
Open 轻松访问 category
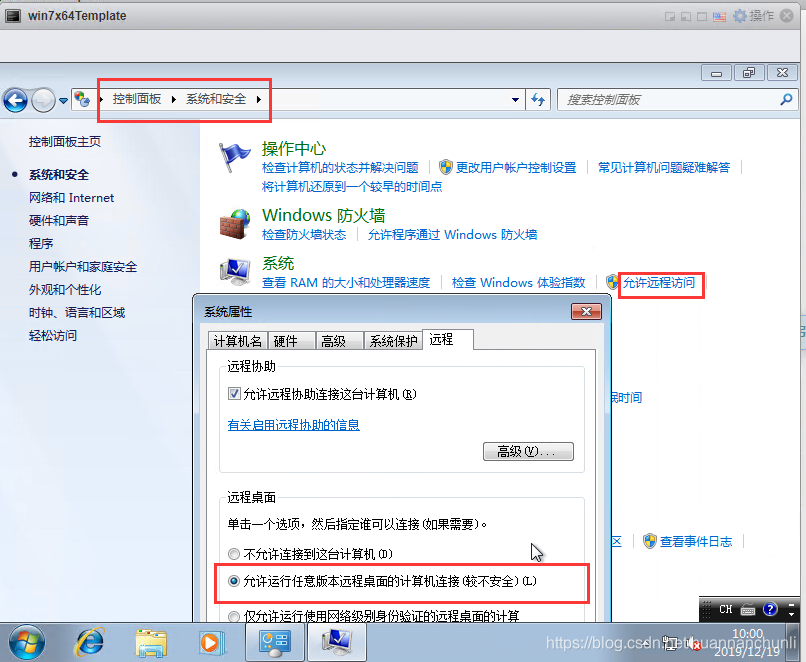53,336
